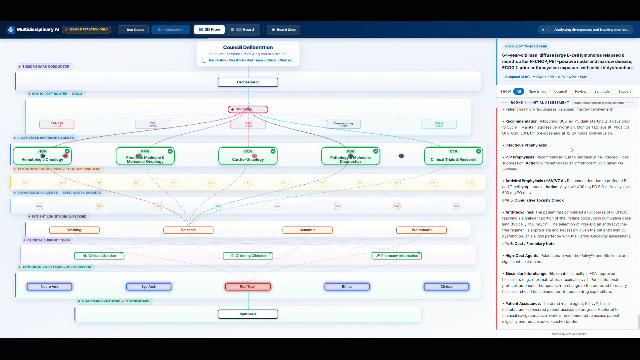This screenshot has width=640, height=360.
Task: Collapse the blue router section header below the conductor
Action: (x=56, y=93)
